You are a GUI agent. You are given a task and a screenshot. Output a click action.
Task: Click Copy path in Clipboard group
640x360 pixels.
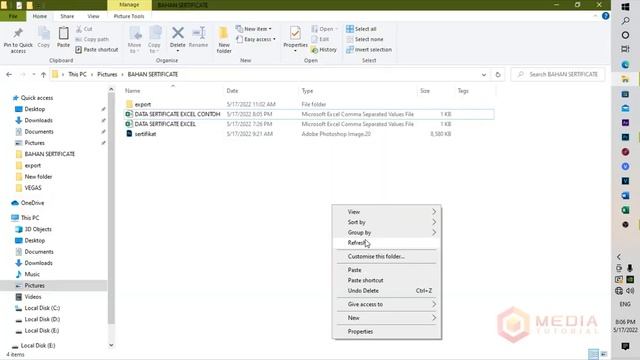[92, 39]
